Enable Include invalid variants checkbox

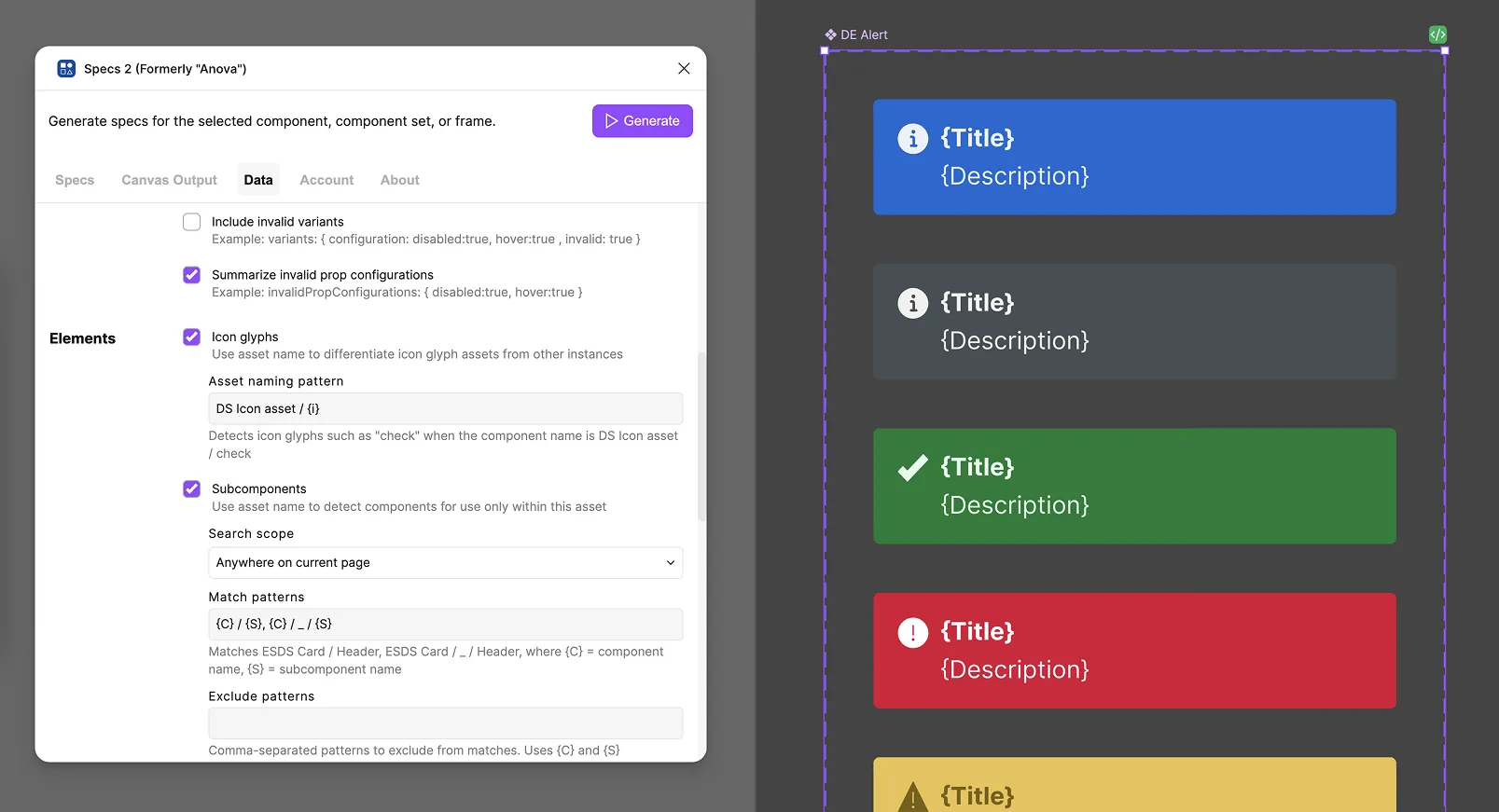point(191,222)
